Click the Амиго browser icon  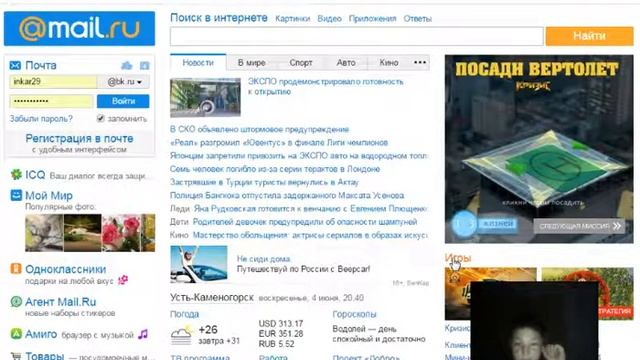tap(16, 334)
